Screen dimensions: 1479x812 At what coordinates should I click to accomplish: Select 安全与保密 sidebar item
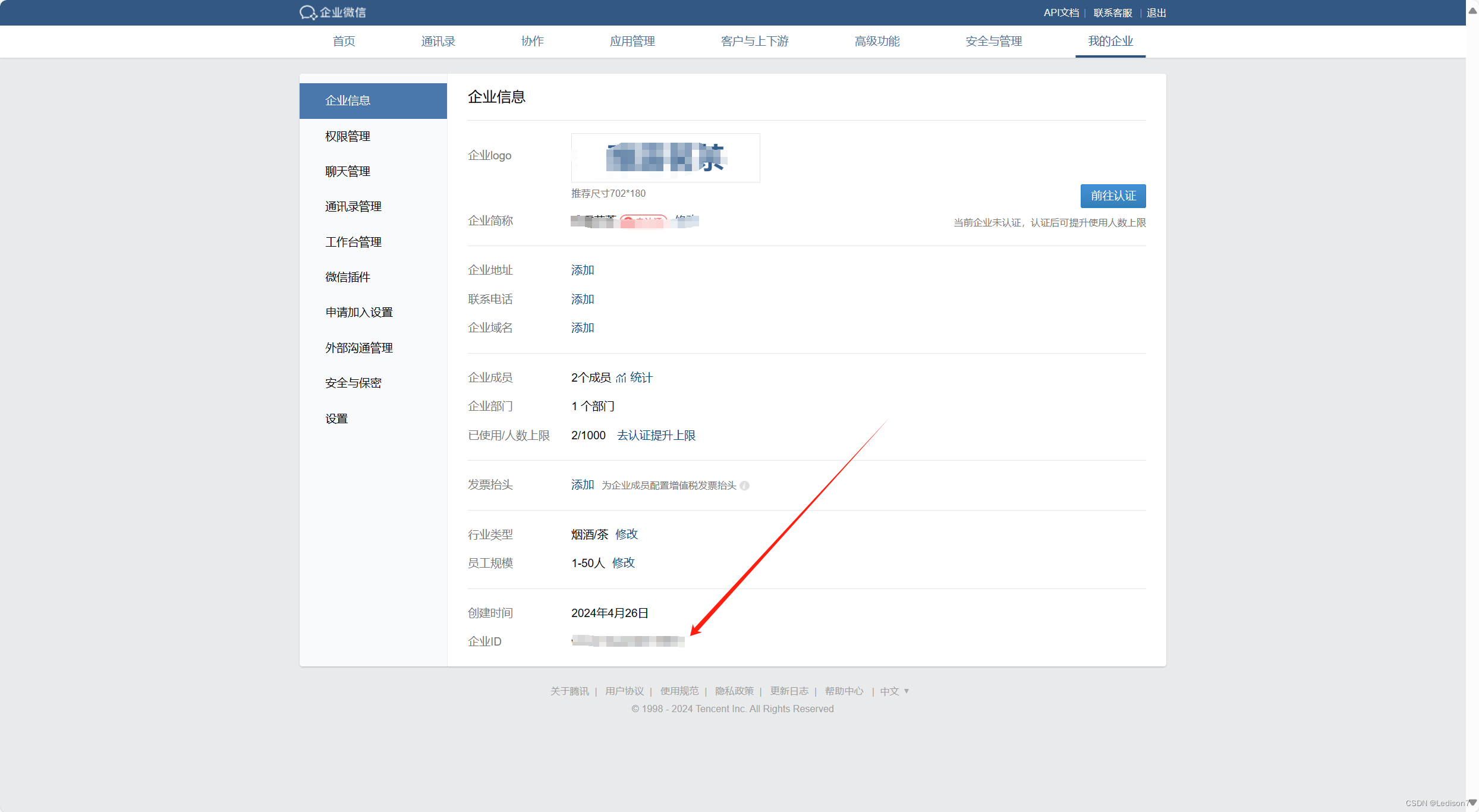click(373, 383)
